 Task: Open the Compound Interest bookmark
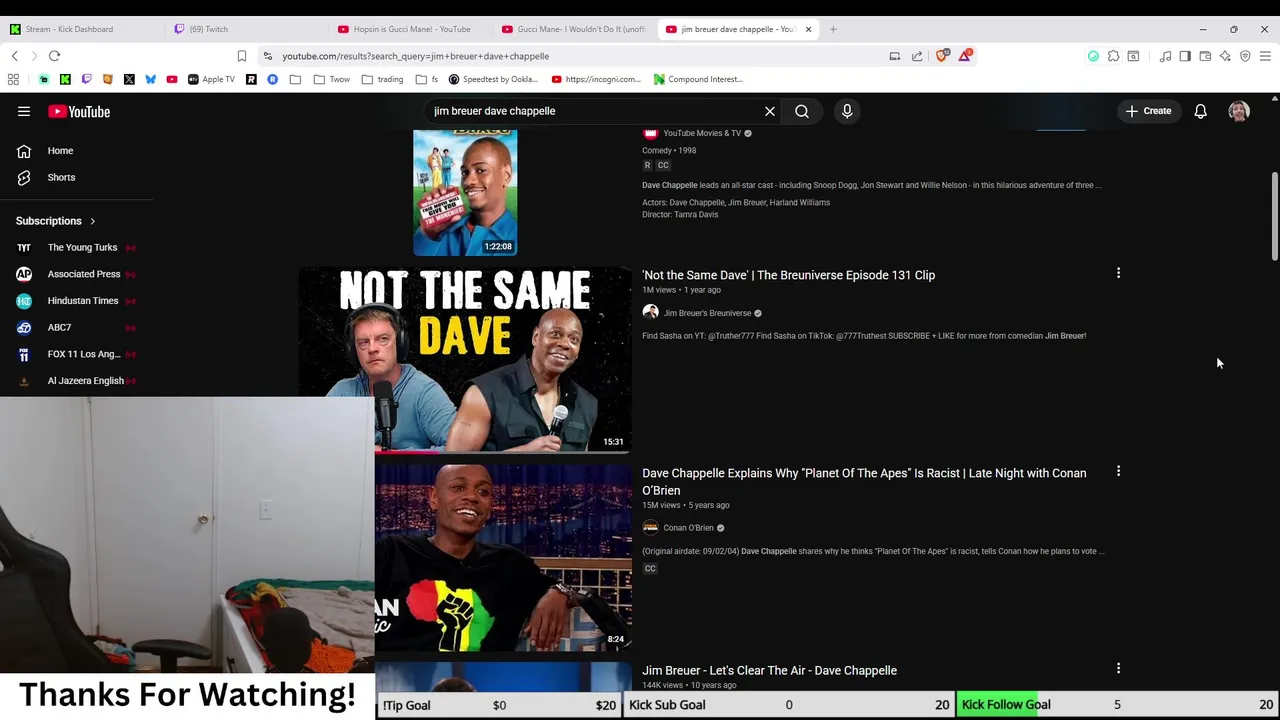pos(698,79)
